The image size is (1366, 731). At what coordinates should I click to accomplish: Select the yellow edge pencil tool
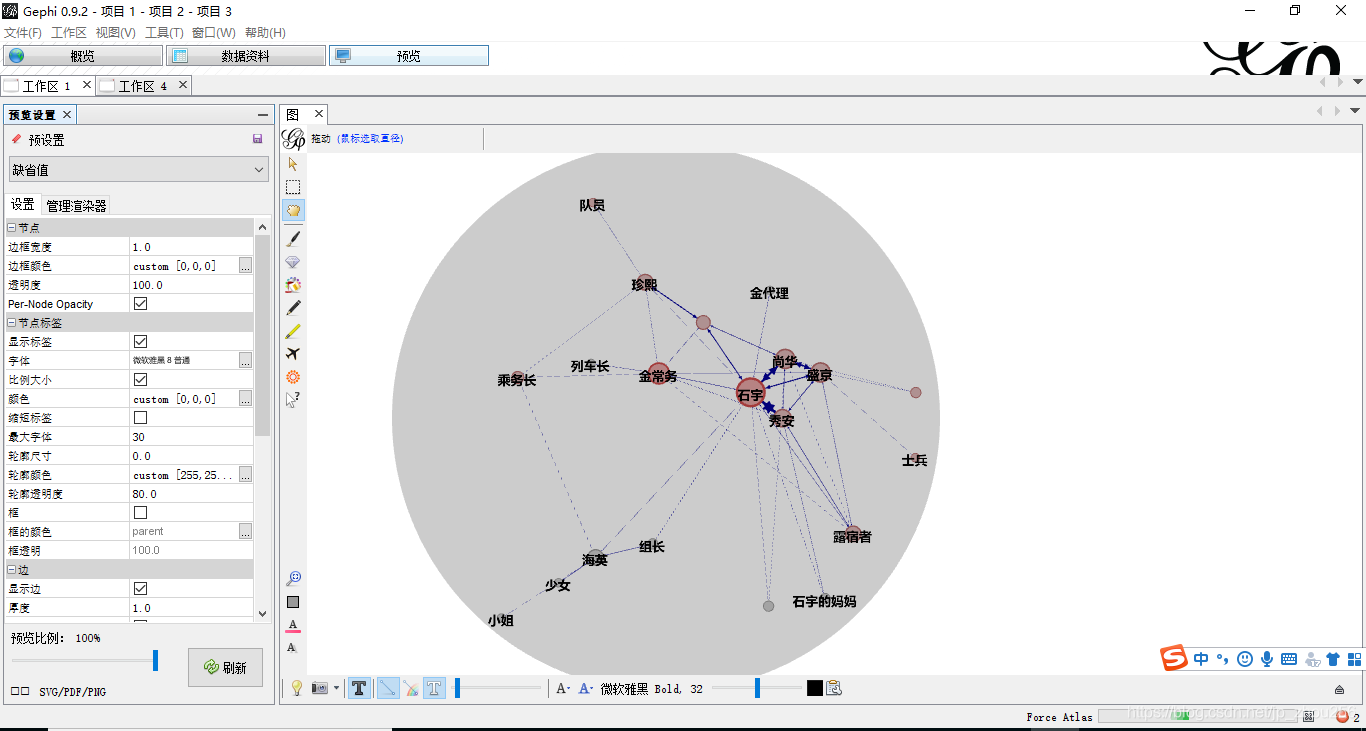(293, 331)
